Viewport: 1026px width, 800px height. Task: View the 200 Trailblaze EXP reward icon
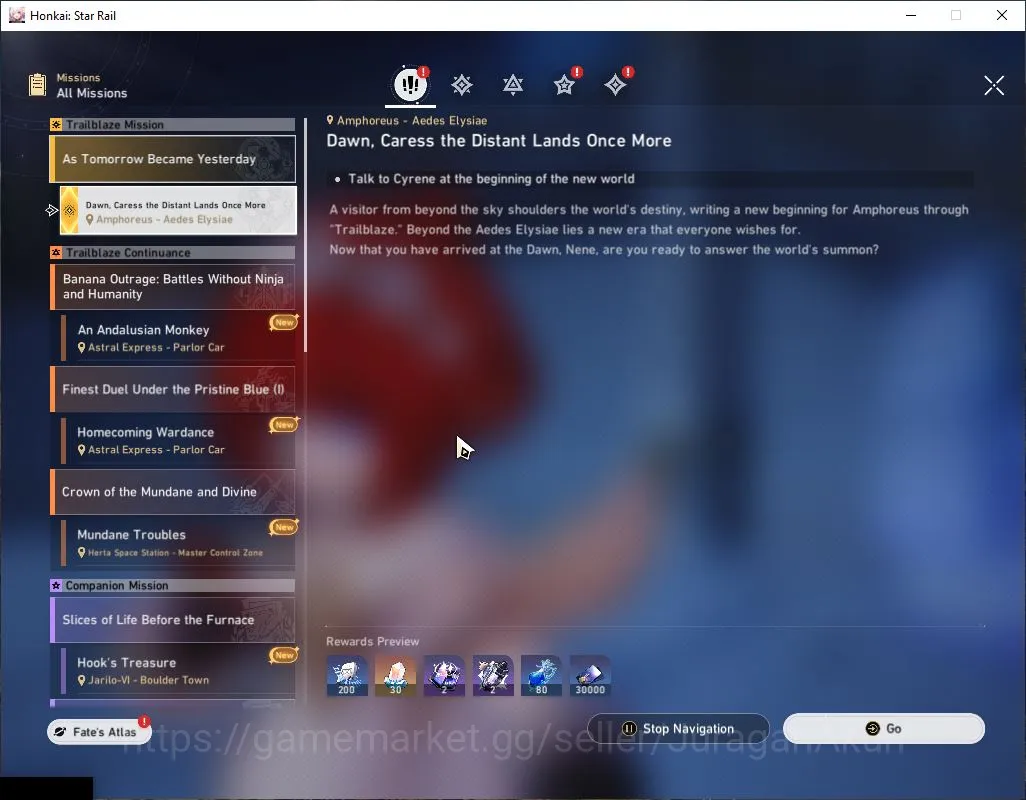[347, 676]
